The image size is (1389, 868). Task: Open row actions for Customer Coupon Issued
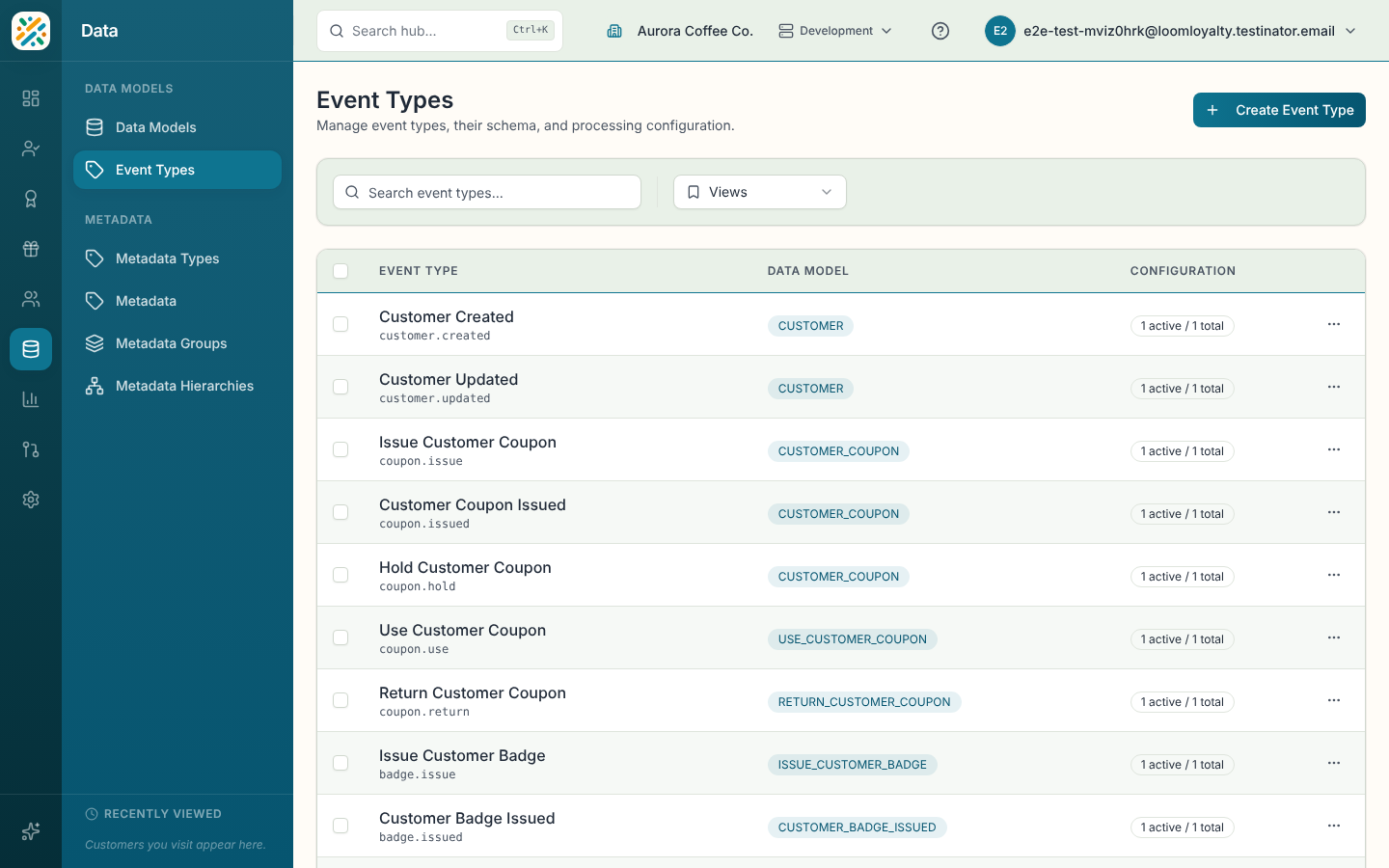[x=1334, y=512]
